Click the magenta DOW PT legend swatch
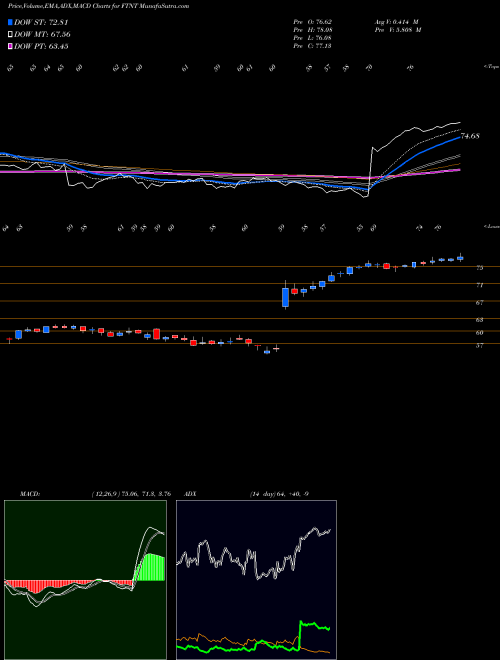Image resolution: width=500 pixels, height=660 pixels. (x=10, y=46)
